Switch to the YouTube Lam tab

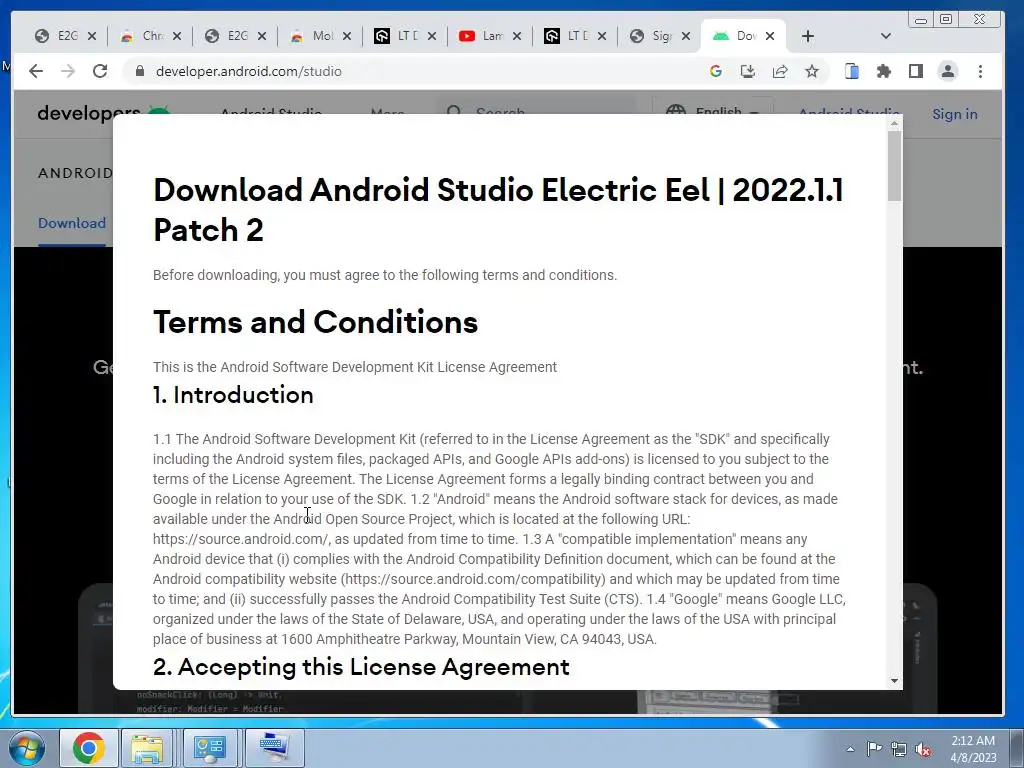pos(489,36)
